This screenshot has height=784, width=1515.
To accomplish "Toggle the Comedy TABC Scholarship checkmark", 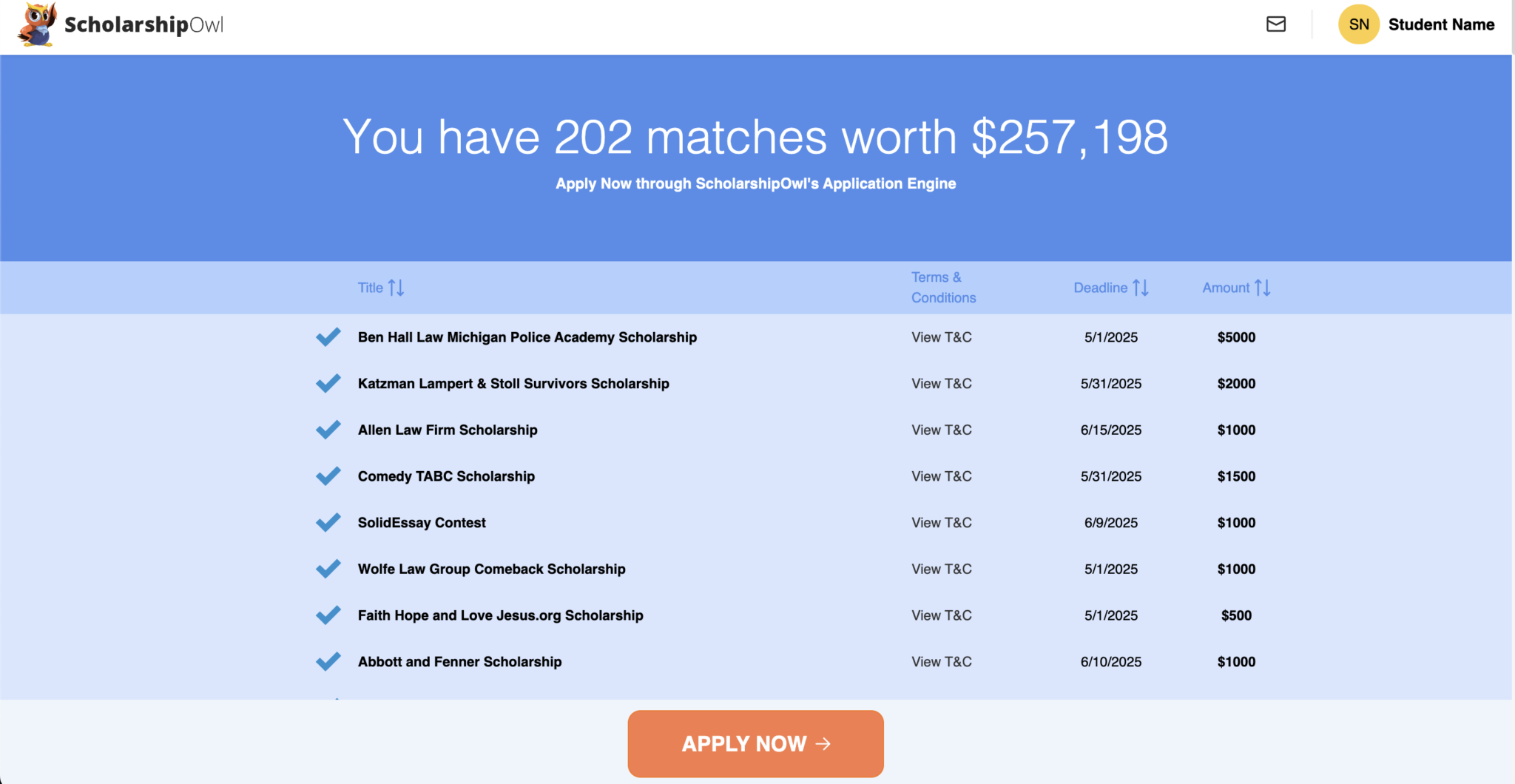I will [328, 476].
